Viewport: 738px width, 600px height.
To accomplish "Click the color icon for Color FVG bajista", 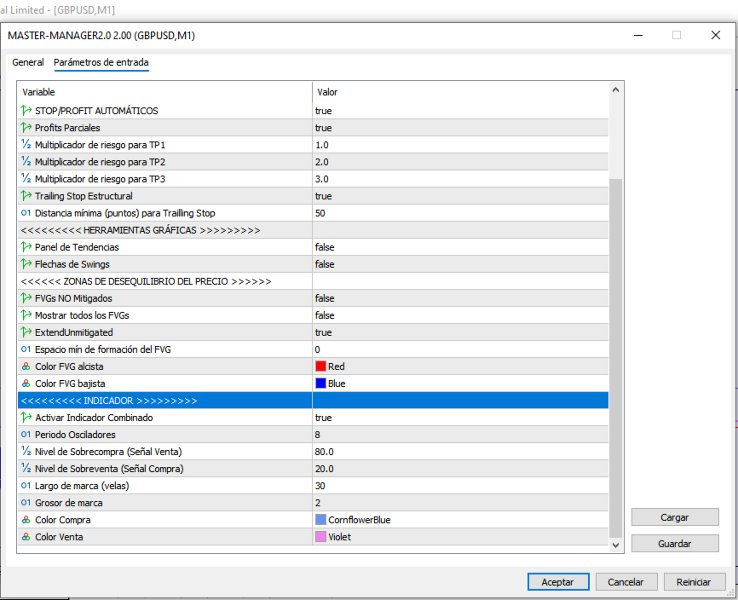I will [x=26, y=384].
